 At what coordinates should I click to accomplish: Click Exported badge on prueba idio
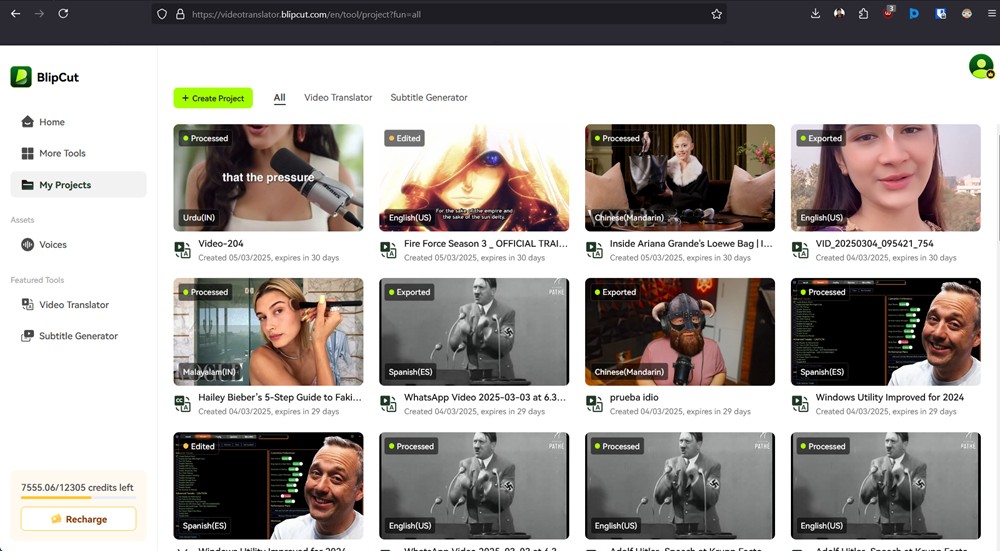click(x=615, y=292)
